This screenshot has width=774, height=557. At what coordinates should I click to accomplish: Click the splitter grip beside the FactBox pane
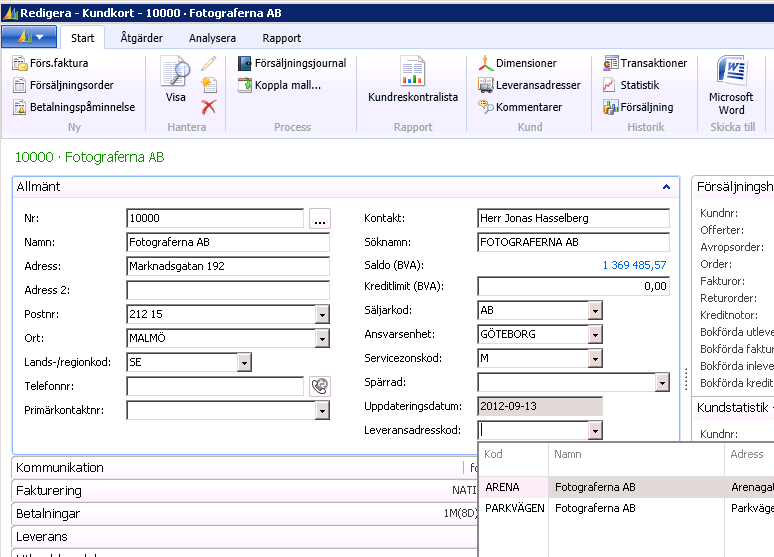(686, 379)
